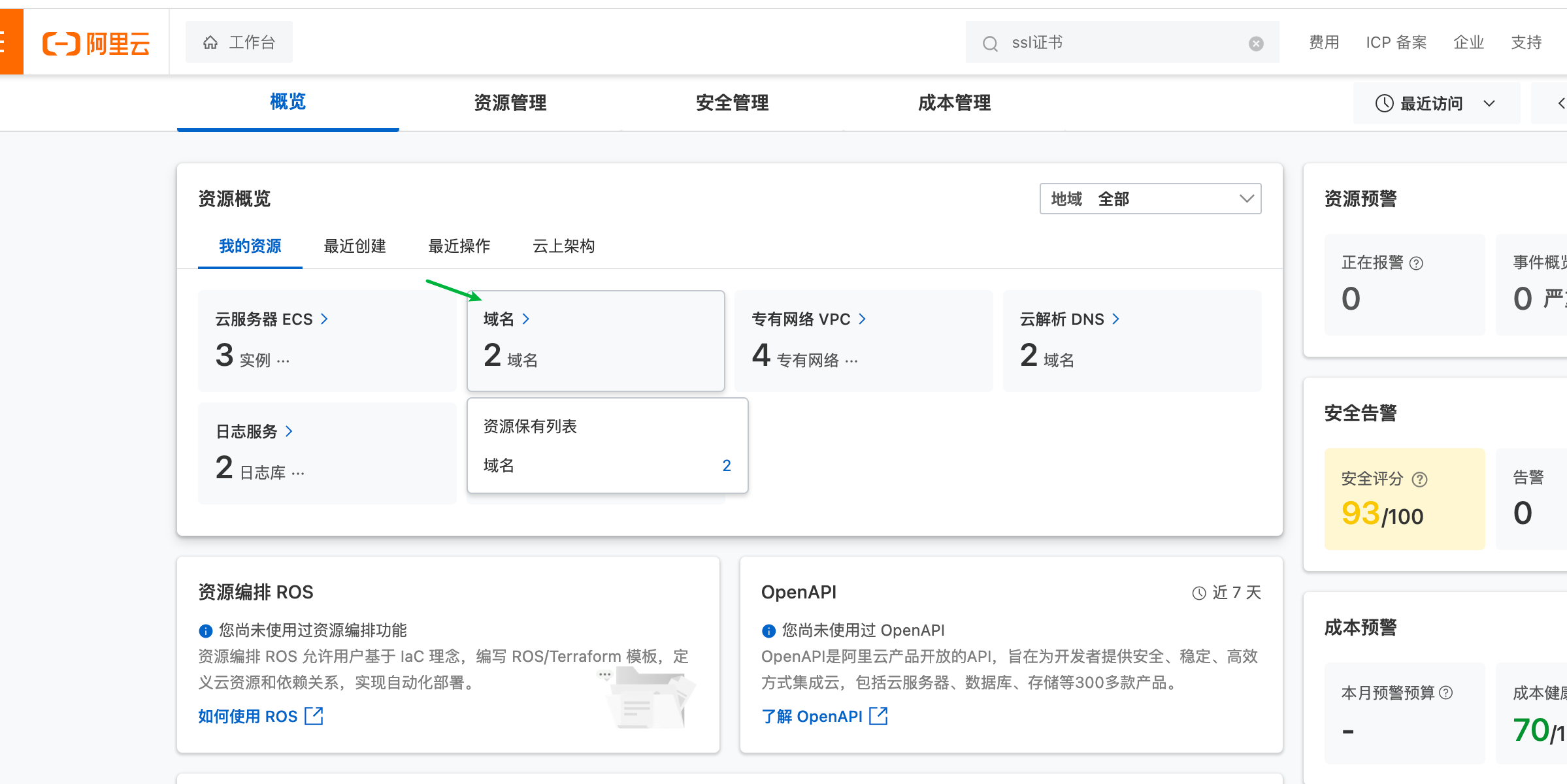Expand 云服务器 ECS chevron arrow
This screenshot has width=1567, height=784.
(324, 319)
